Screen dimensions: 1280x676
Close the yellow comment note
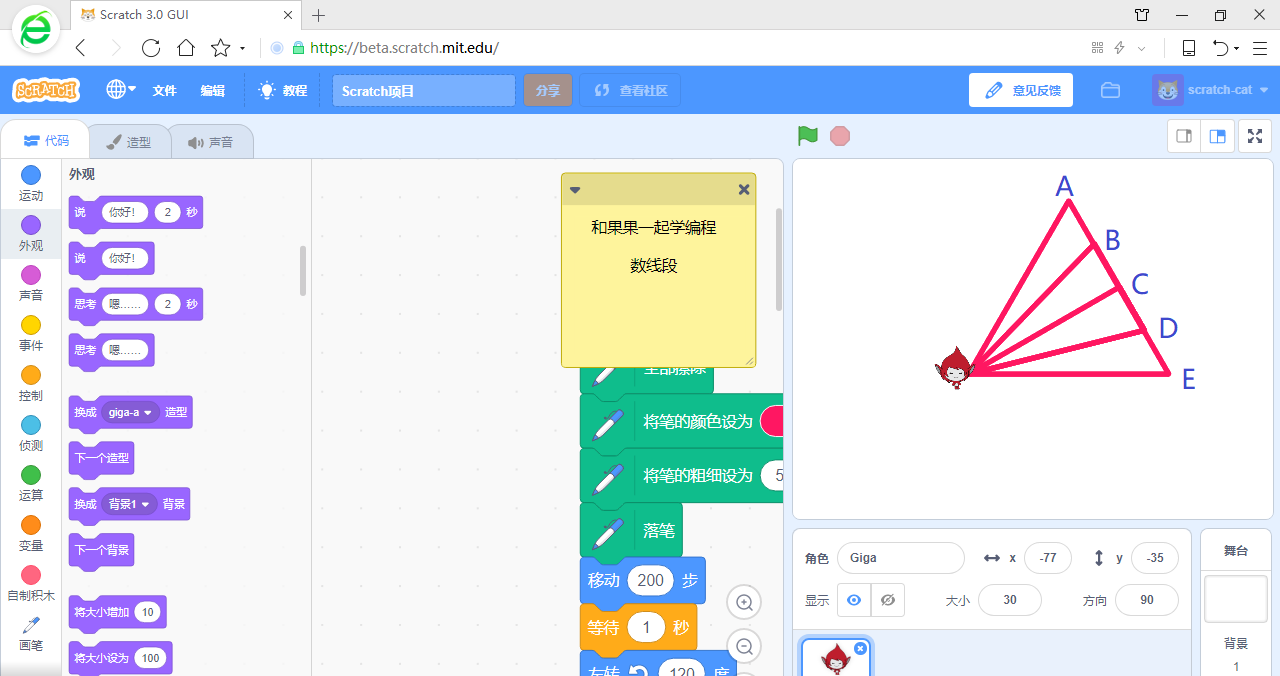pos(744,189)
